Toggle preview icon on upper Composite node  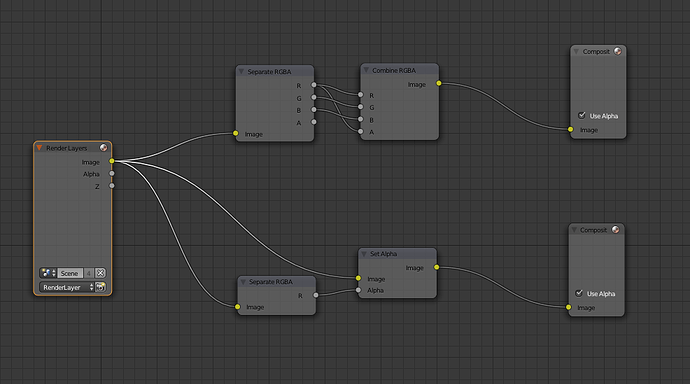pyautogui.click(x=617, y=51)
